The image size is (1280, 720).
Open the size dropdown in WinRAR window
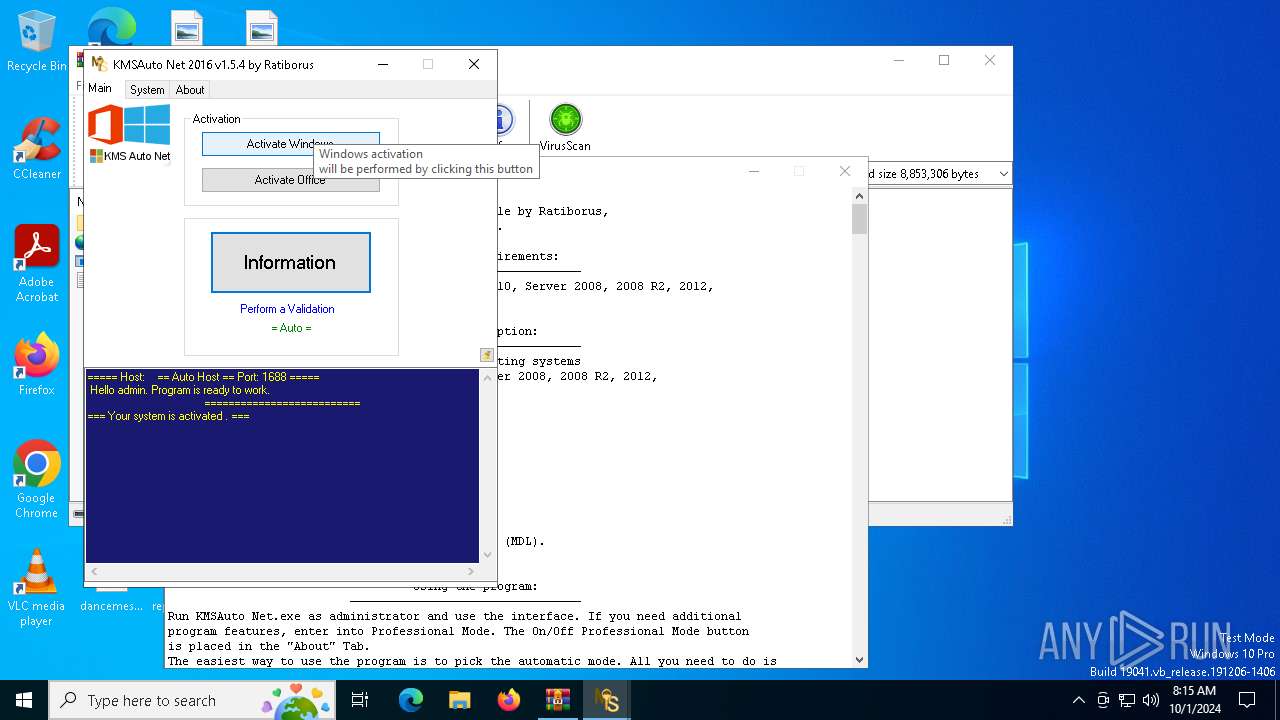(1003, 174)
